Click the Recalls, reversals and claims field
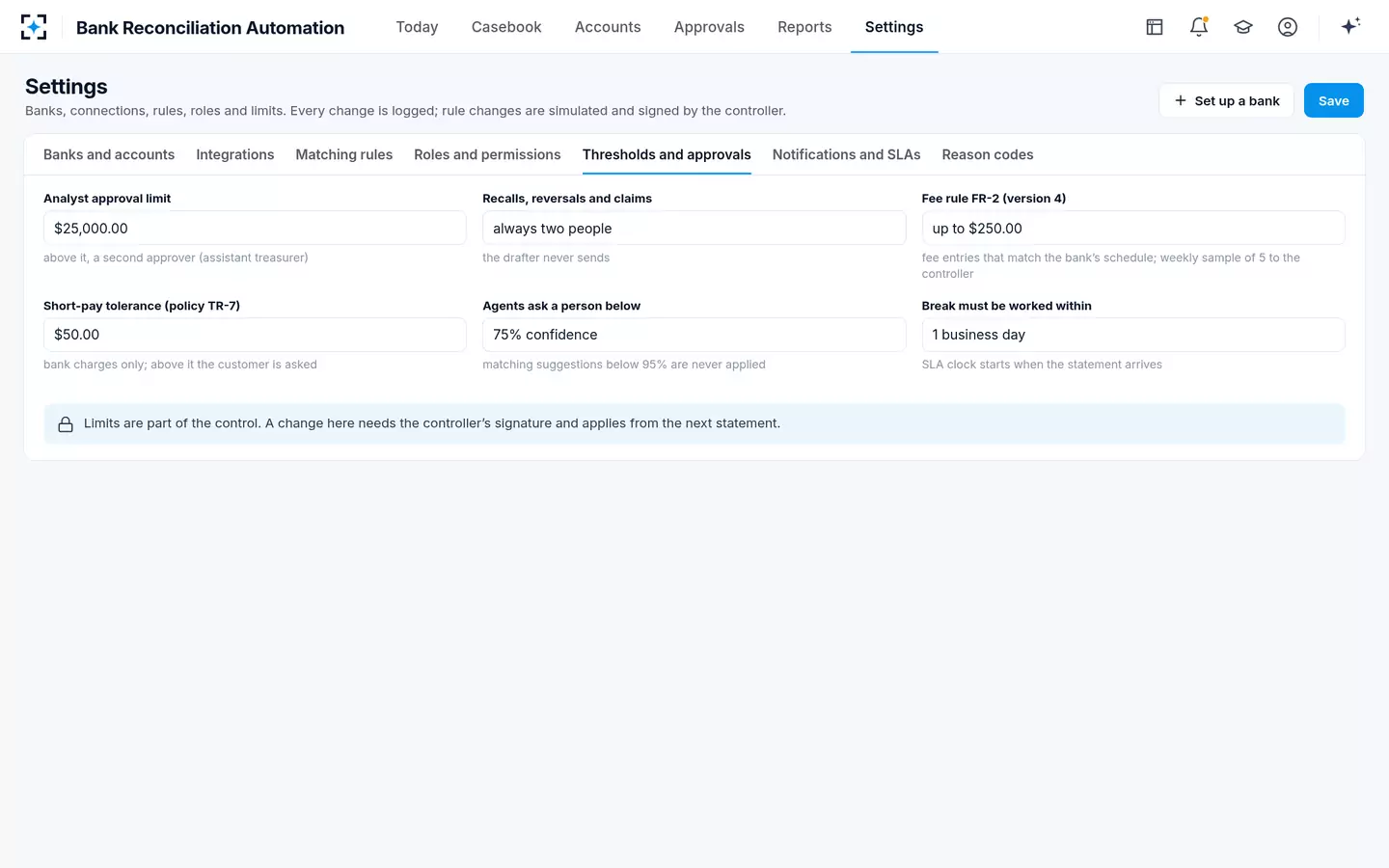The height and width of the screenshot is (868, 1389). pos(694,228)
